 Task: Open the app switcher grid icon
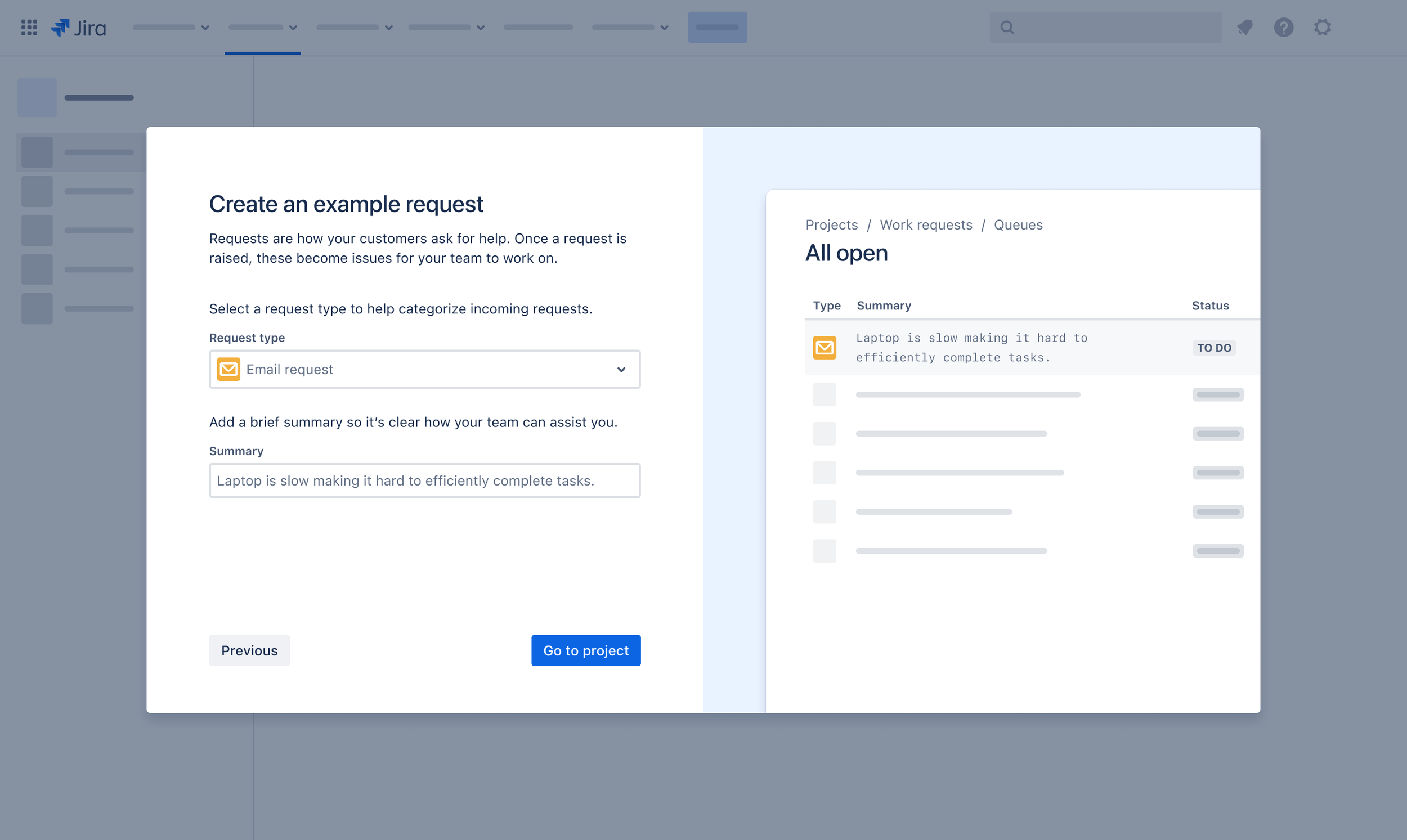29,27
